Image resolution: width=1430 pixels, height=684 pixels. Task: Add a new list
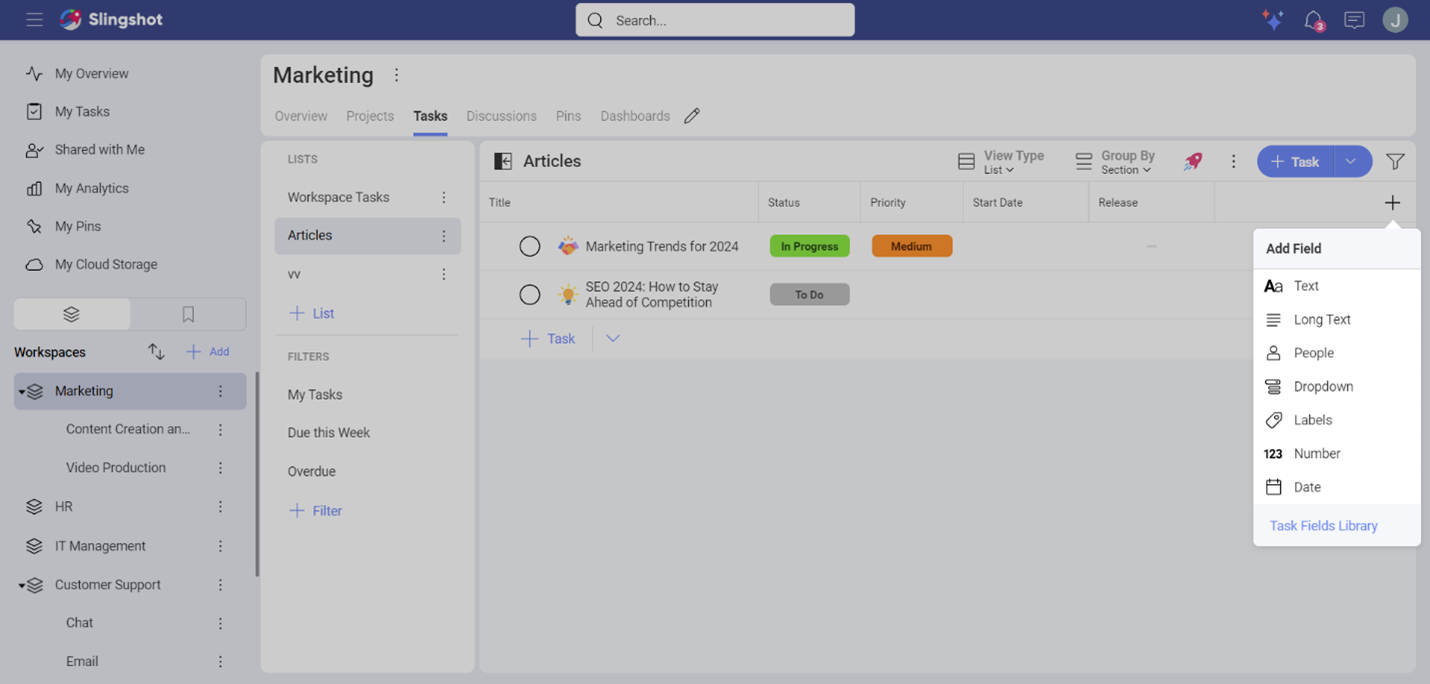(x=311, y=313)
